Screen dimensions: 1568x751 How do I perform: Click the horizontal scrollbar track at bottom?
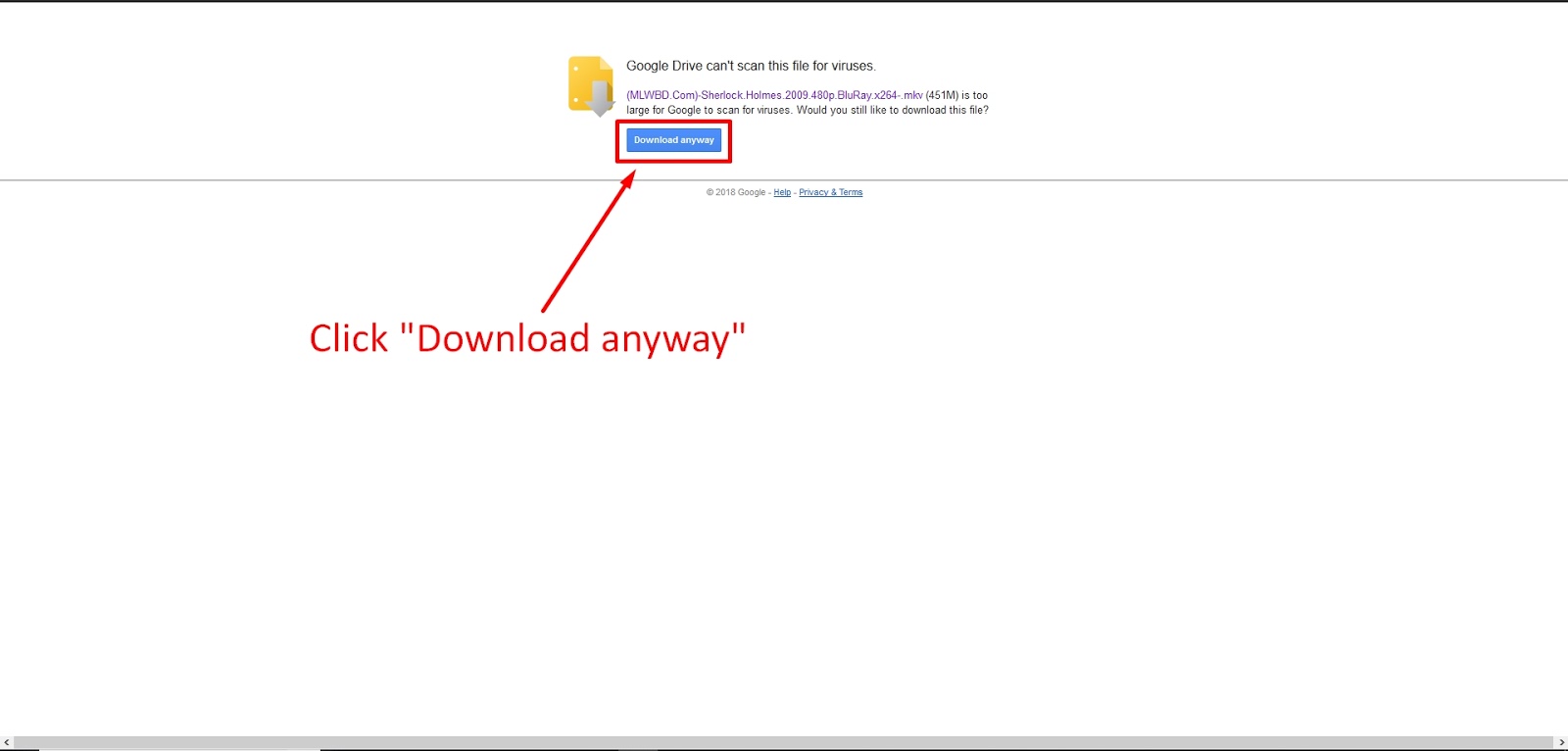(784, 743)
